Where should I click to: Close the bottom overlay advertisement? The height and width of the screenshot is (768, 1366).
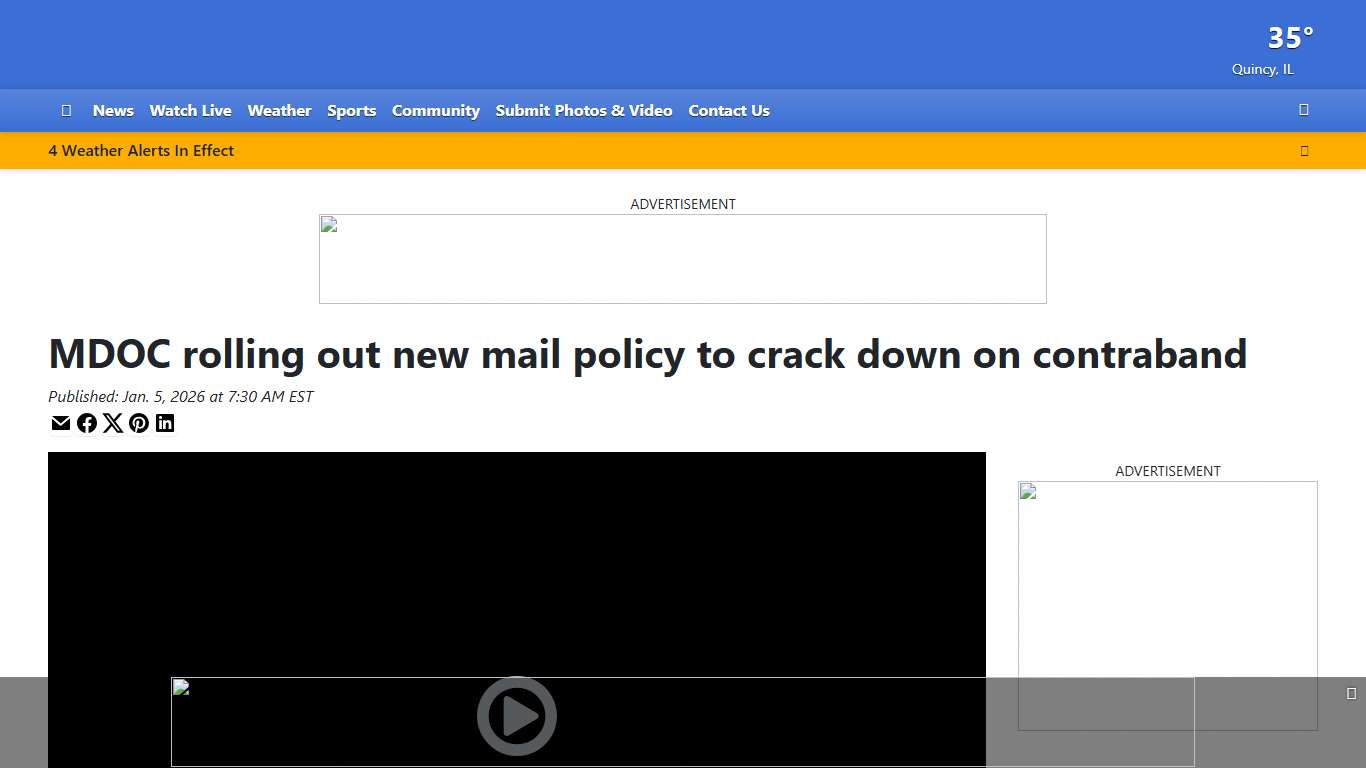(1351, 694)
